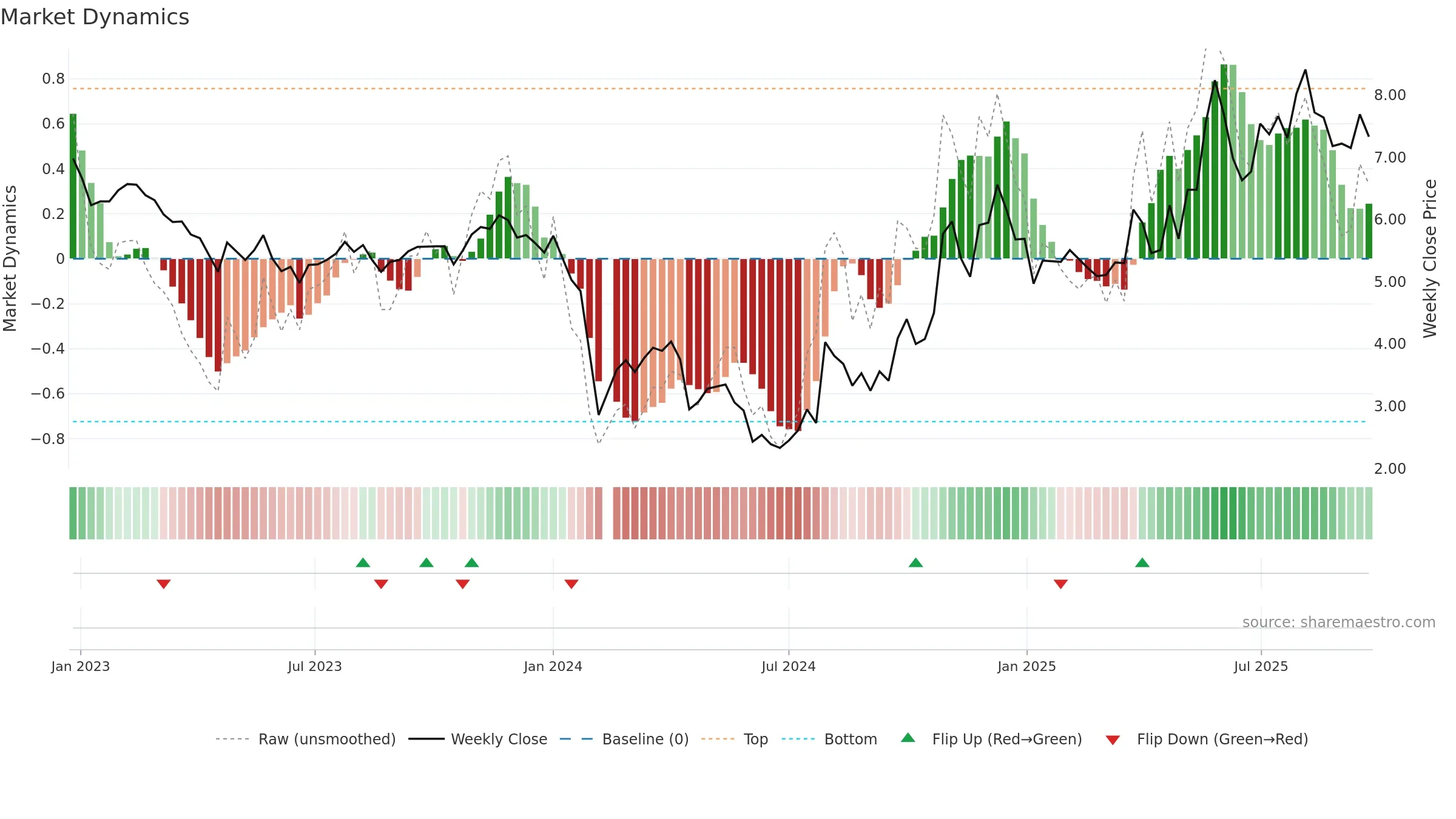Click the Flip Down triangle near March 2023
The width and height of the screenshot is (1456, 819).
click(x=164, y=584)
